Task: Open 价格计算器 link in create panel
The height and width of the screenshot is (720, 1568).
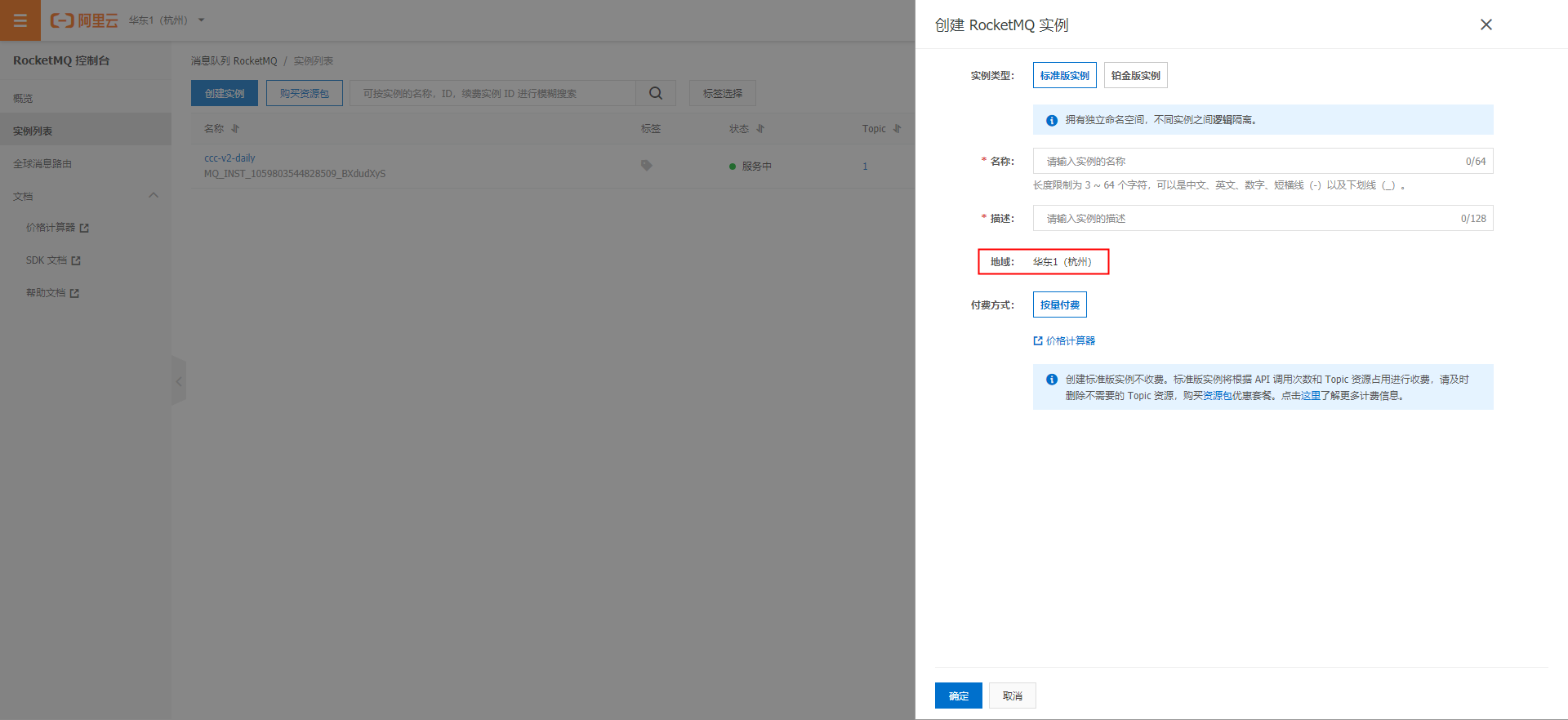Action: click(x=1065, y=341)
